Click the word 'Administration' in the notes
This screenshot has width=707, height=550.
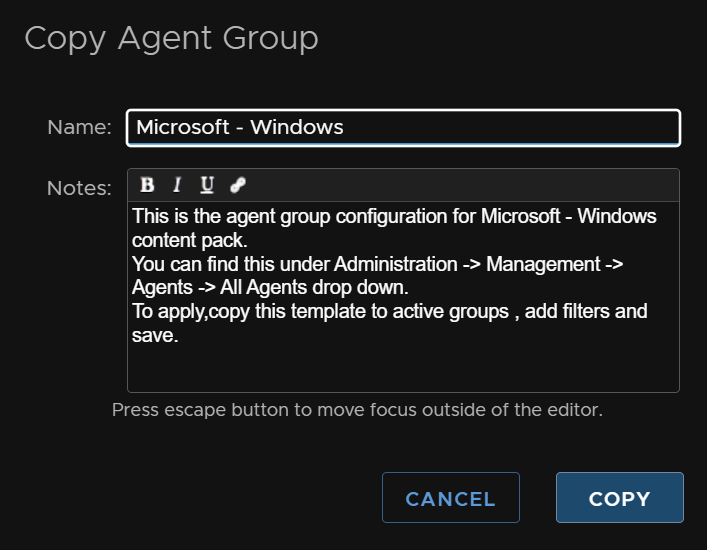pos(395,264)
